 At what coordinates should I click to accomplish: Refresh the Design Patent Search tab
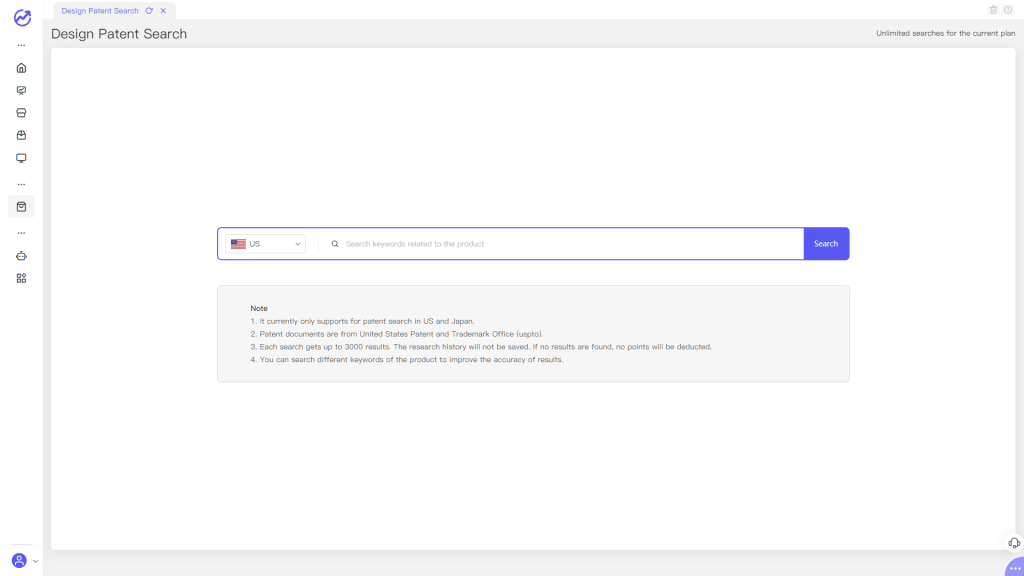point(150,10)
